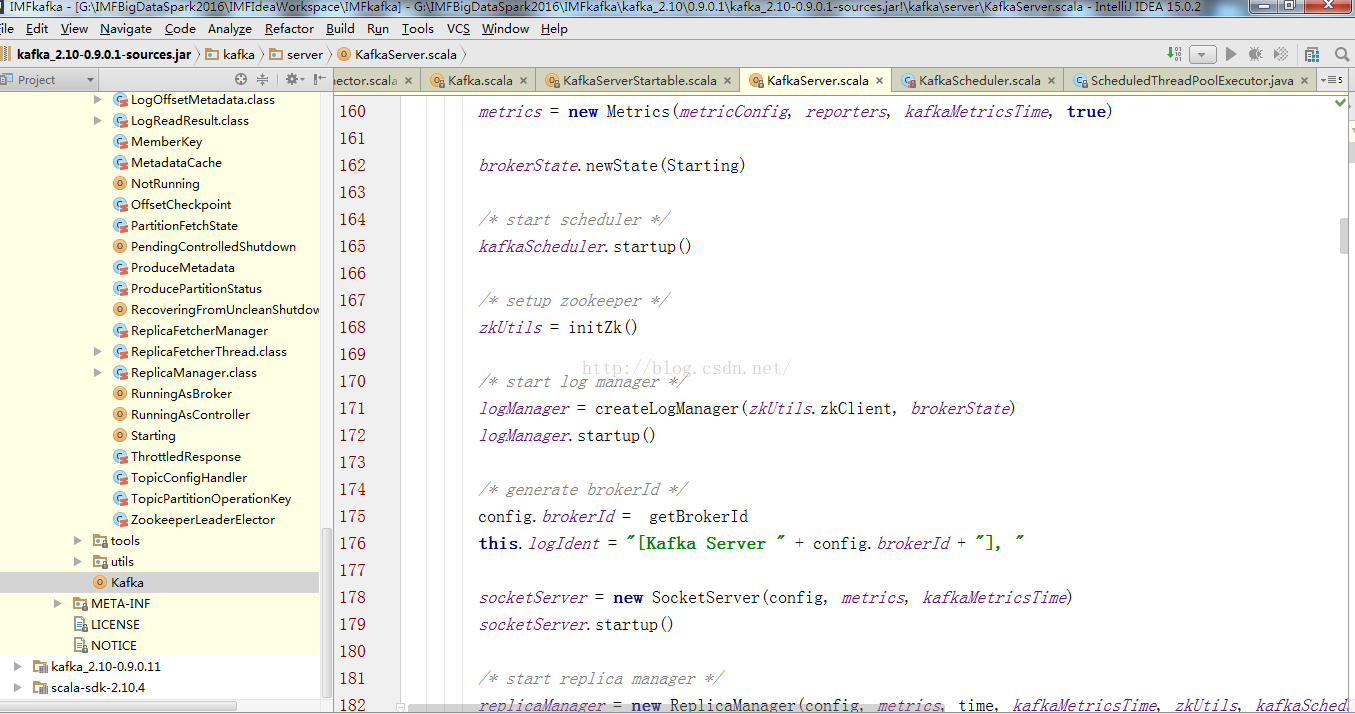Expand LogReadResult.class node

[x=97, y=121]
